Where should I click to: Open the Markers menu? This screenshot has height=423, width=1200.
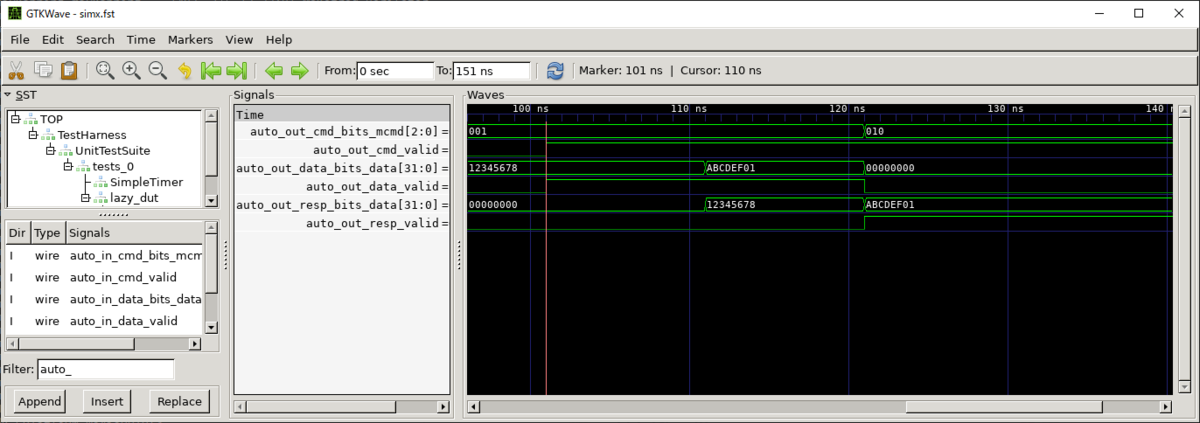point(190,39)
